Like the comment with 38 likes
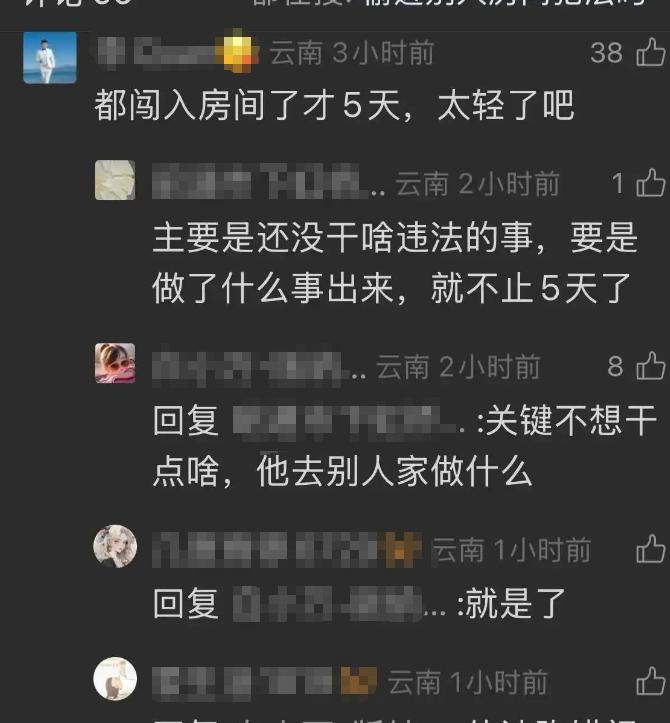 651,52
